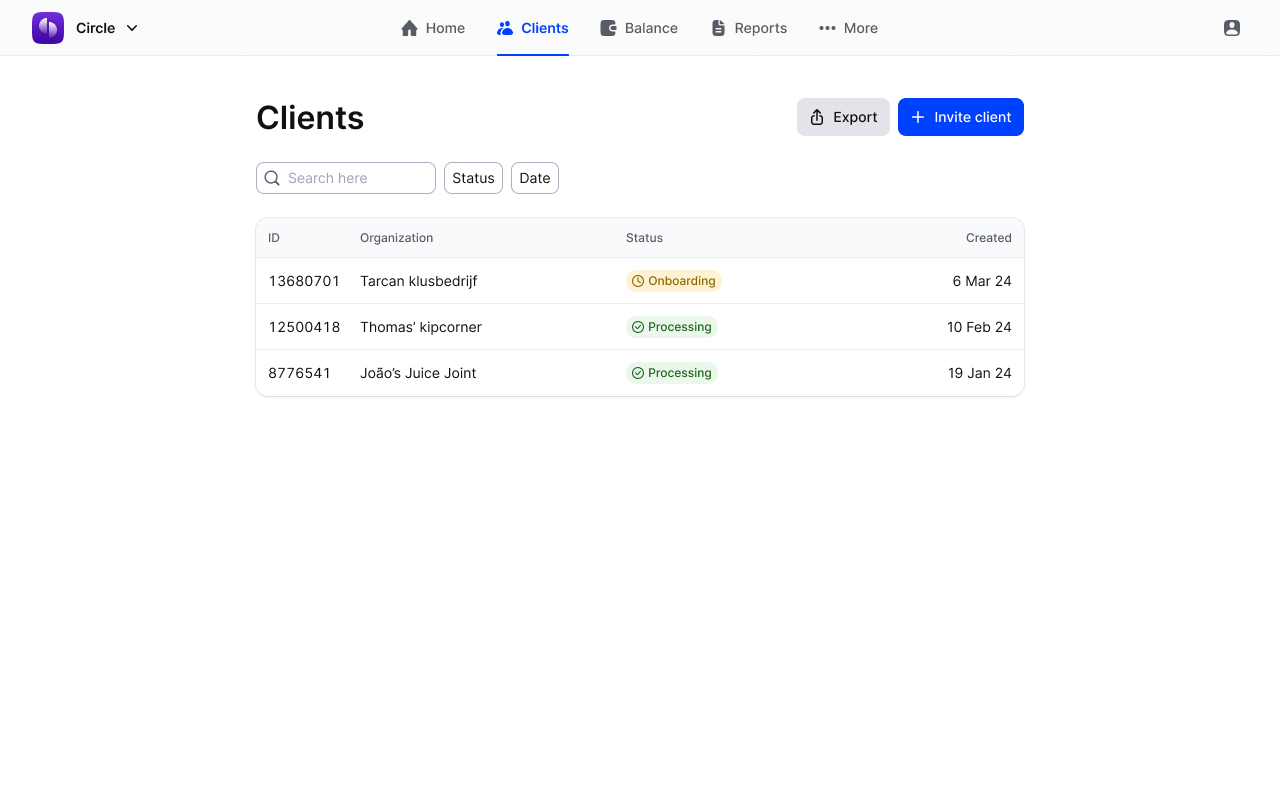Screen dimensions: 1280x800
Task: Click the Status column header
Action: [644, 238]
